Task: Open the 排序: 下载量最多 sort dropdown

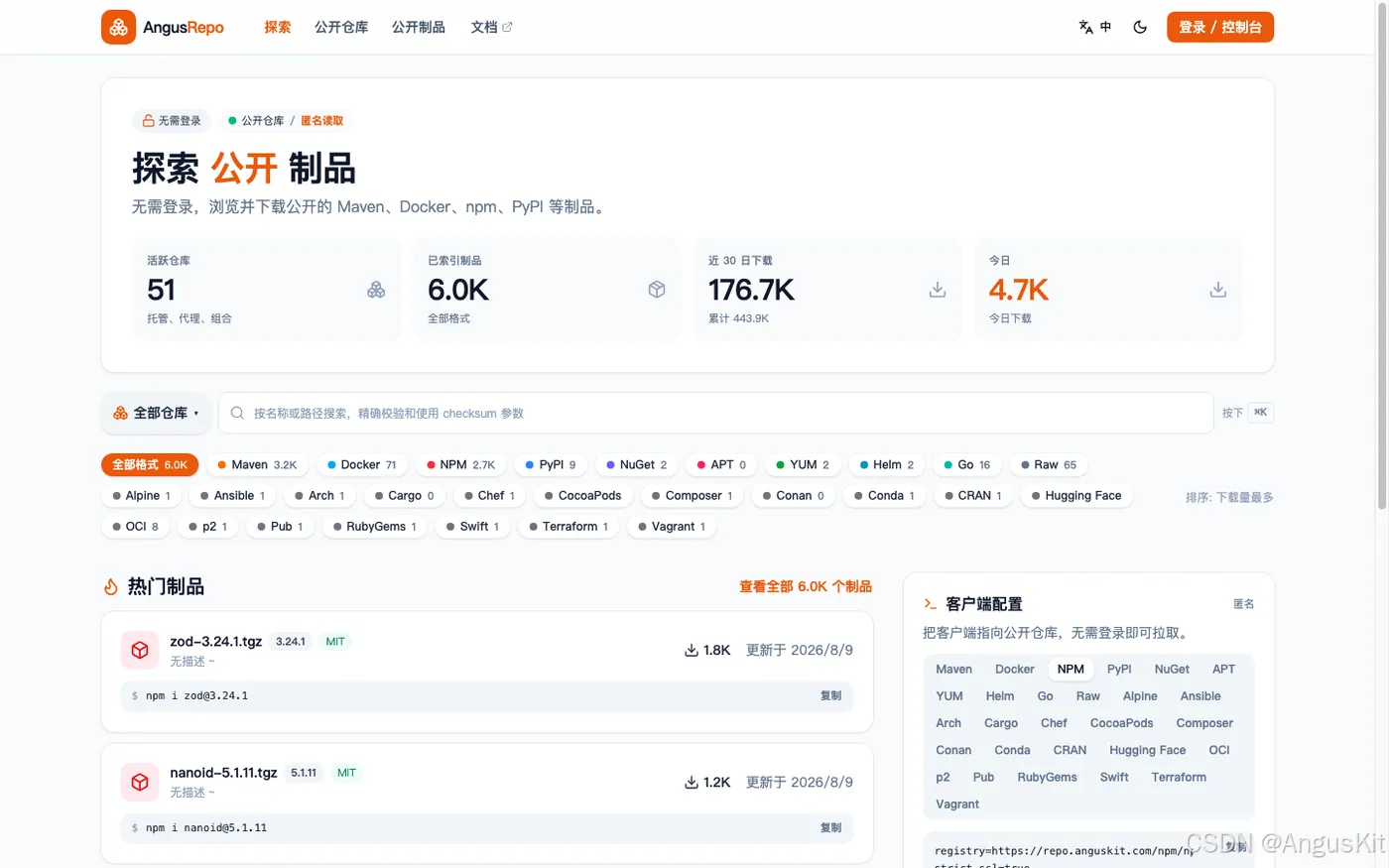Action: (x=1229, y=497)
